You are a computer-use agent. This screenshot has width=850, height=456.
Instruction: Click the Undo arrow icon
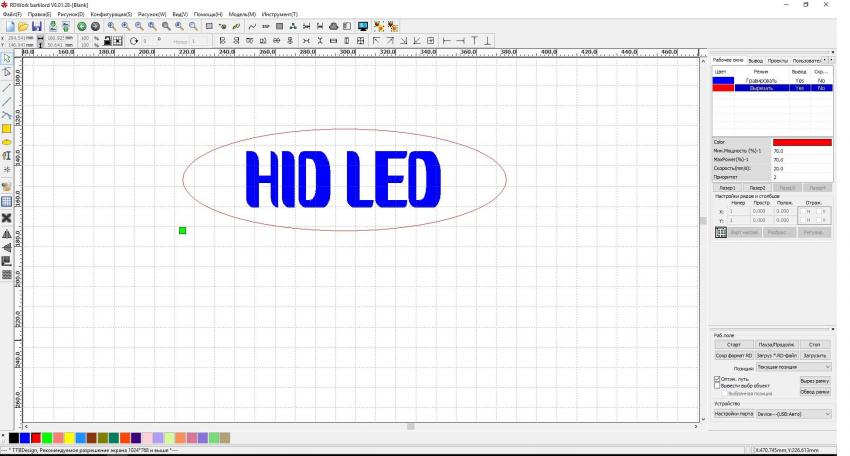82,25
